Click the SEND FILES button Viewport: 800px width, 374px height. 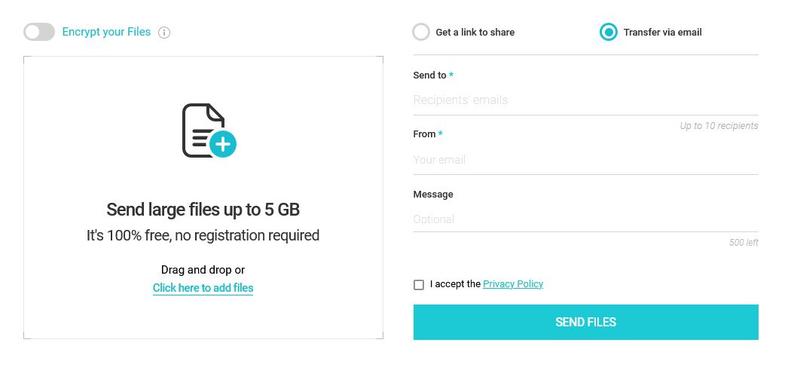coord(586,322)
